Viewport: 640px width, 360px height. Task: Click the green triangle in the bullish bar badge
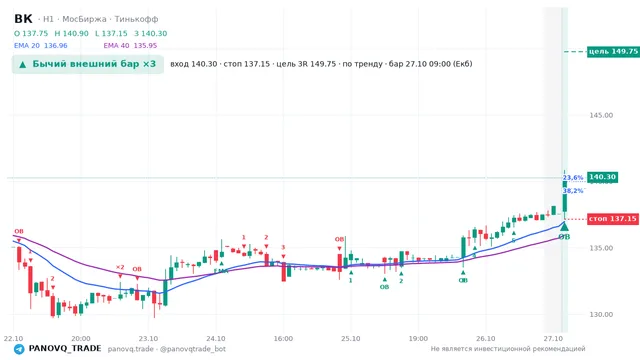coord(23,64)
